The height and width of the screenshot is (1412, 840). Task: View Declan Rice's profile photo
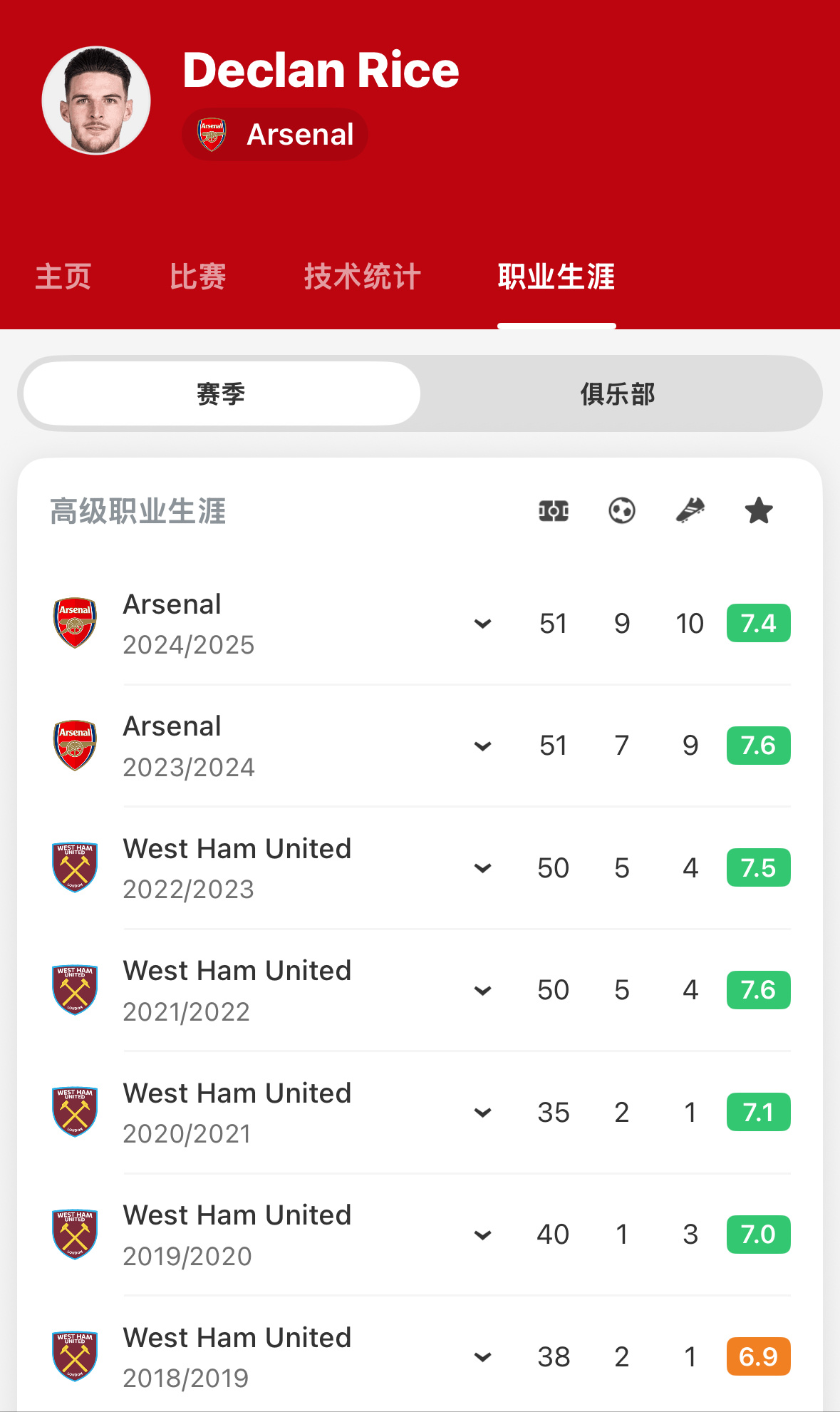[96, 101]
